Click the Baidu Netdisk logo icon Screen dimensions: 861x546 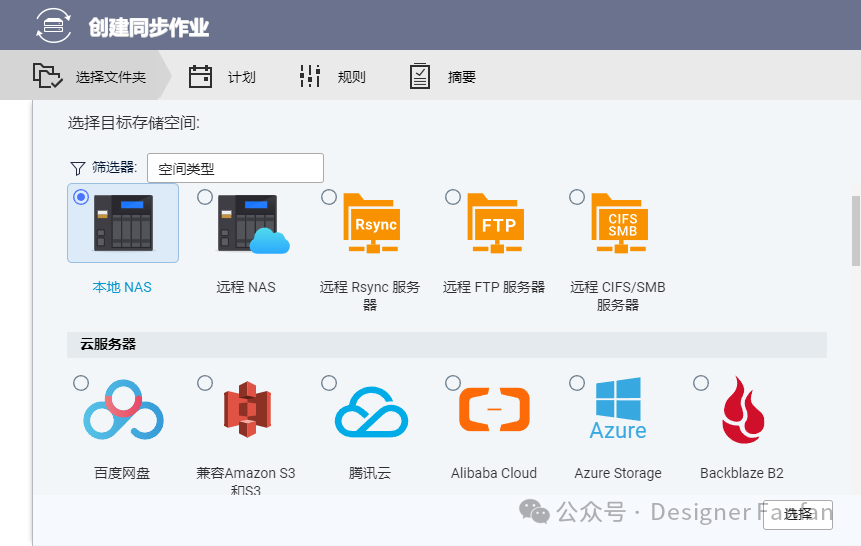pos(123,410)
